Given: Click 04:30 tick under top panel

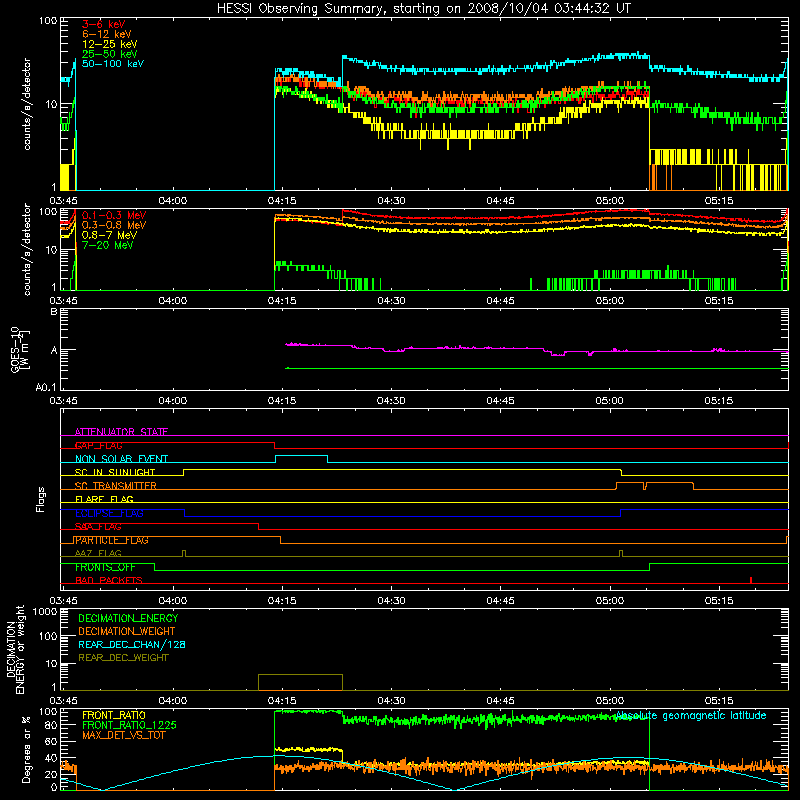Looking at the screenshot, I should click(391, 201).
